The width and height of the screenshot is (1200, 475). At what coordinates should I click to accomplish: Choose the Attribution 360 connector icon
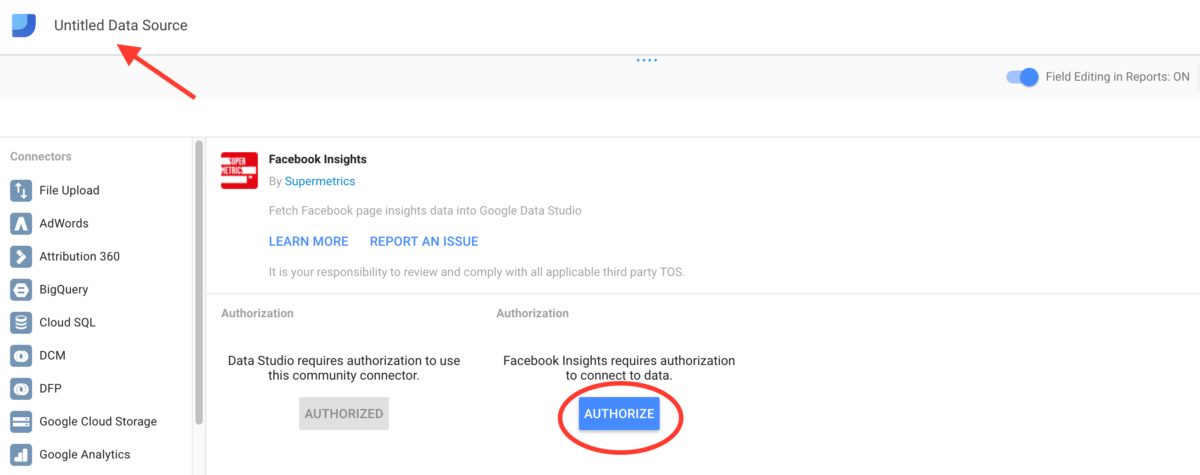pos(22,256)
